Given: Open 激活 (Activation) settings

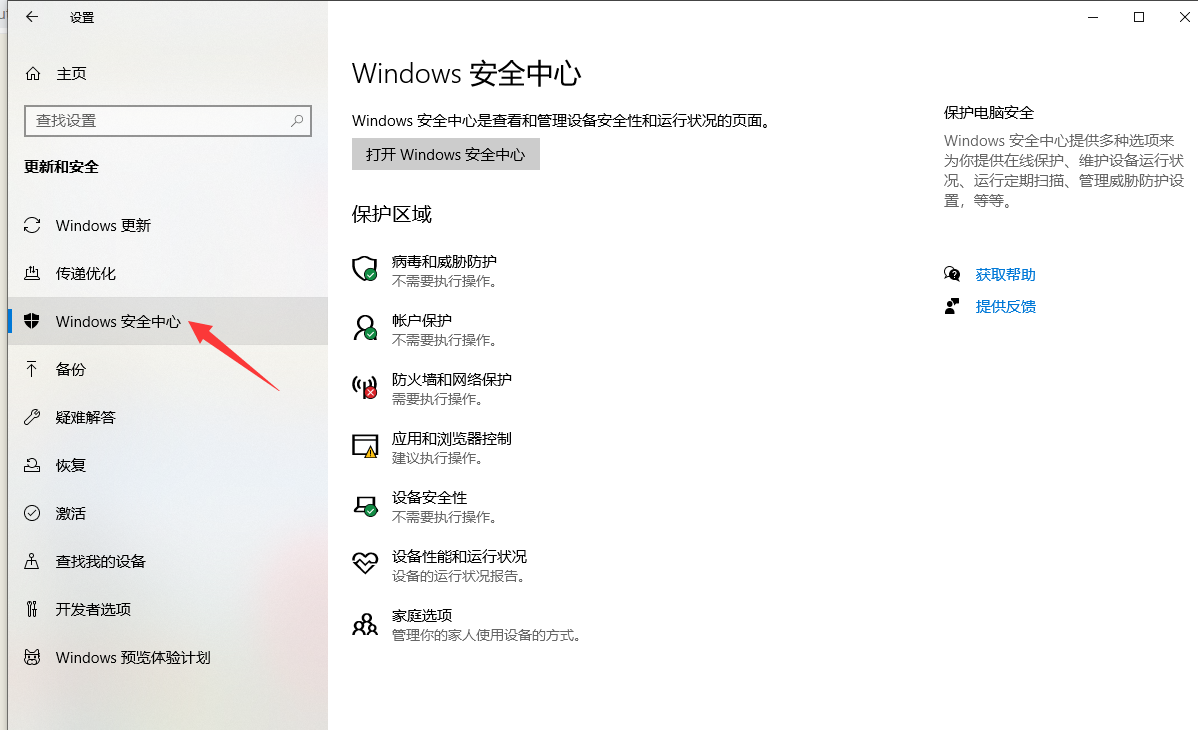Looking at the screenshot, I should (69, 513).
